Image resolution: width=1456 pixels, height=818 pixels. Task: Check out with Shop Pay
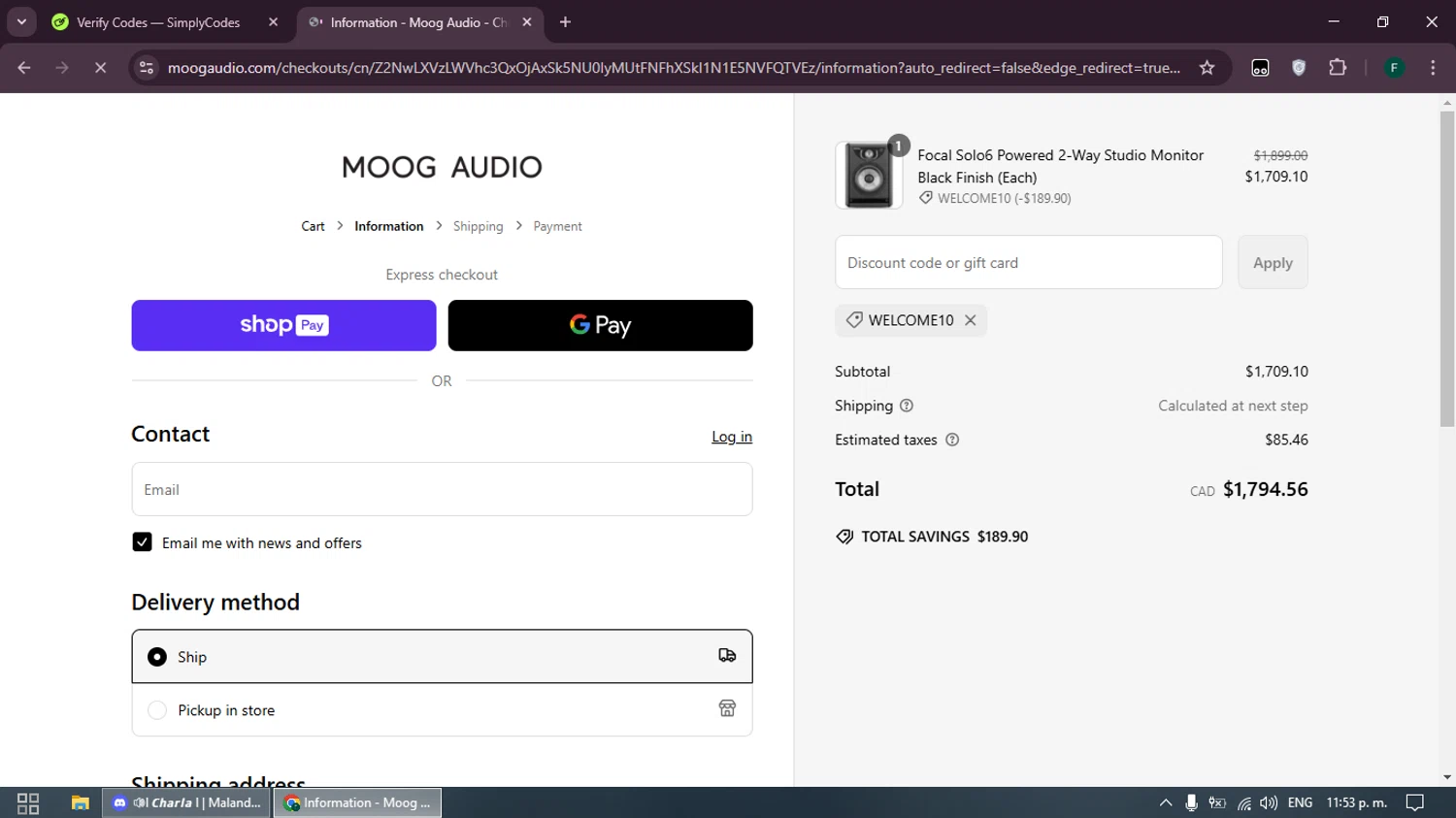283,325
